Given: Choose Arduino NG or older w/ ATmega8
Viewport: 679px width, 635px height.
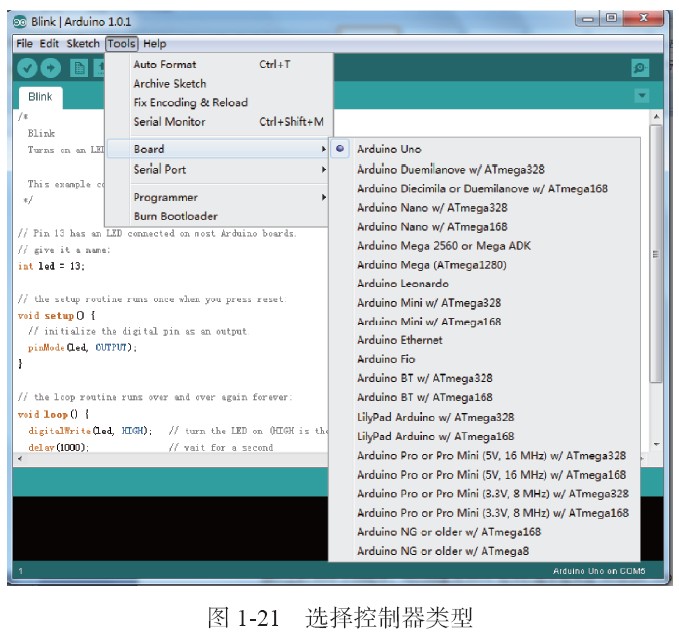Looking at the screenshot, I should [485, 551].
